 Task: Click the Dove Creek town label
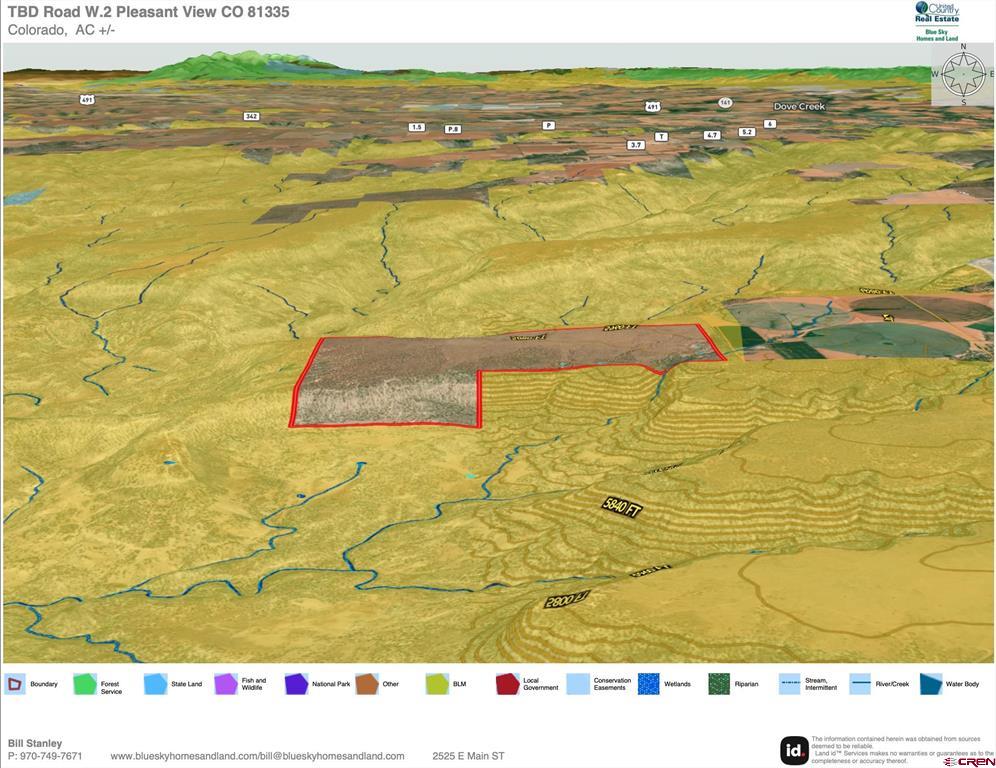(799, 106)
